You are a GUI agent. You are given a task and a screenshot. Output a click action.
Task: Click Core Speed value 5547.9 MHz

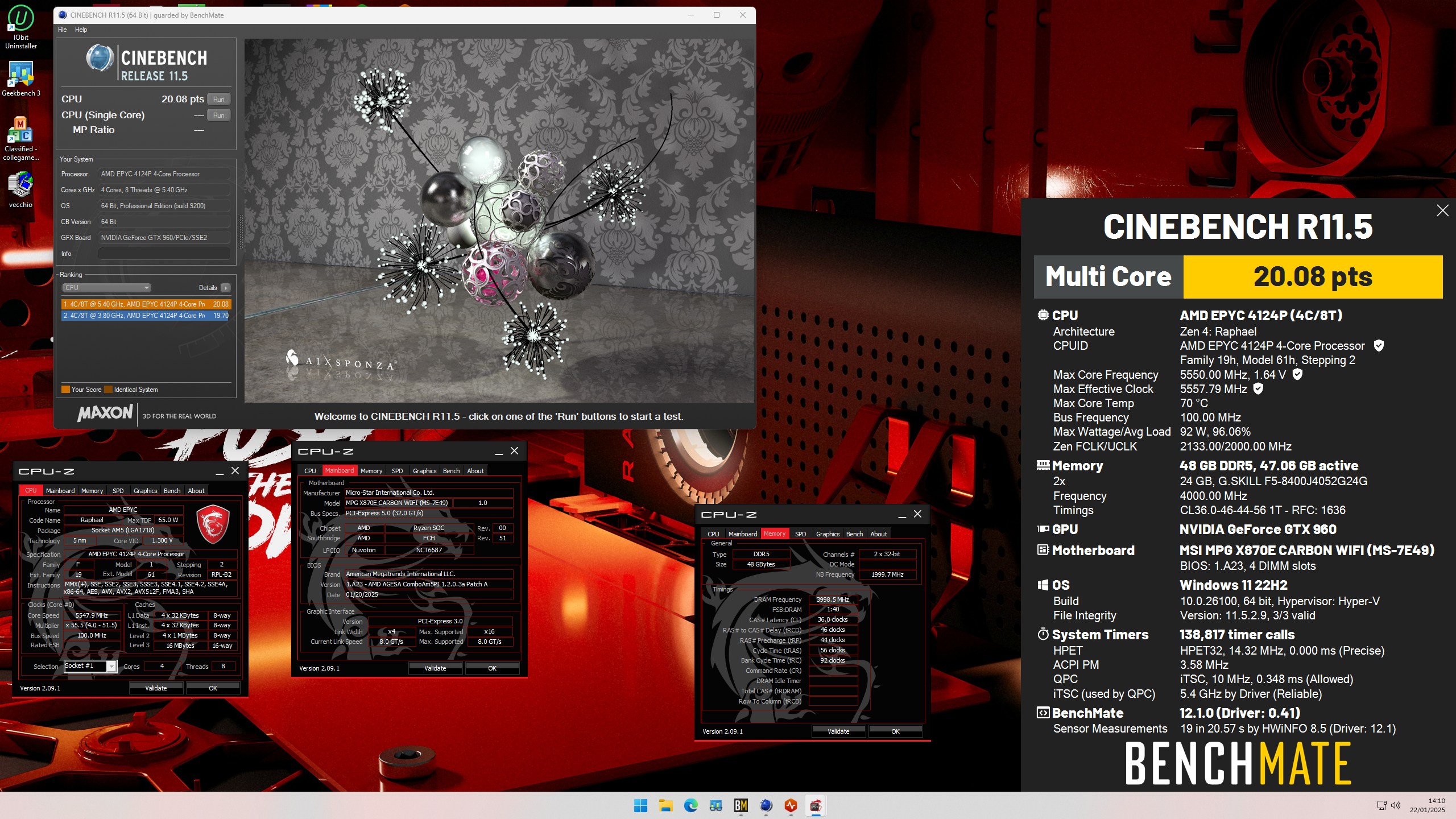pyautogui.click(x=91, y=615)
